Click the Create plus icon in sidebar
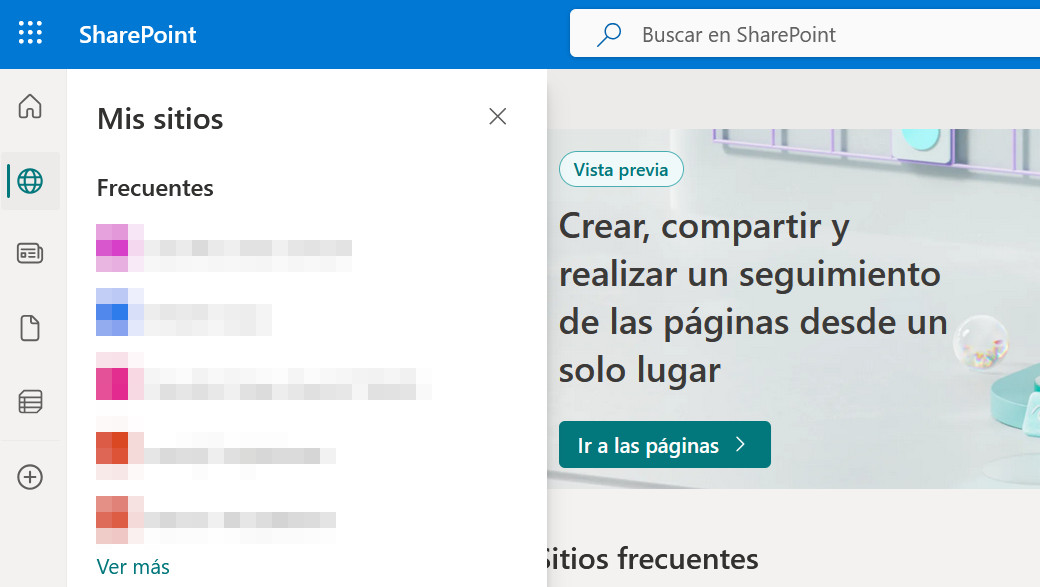 31,477
